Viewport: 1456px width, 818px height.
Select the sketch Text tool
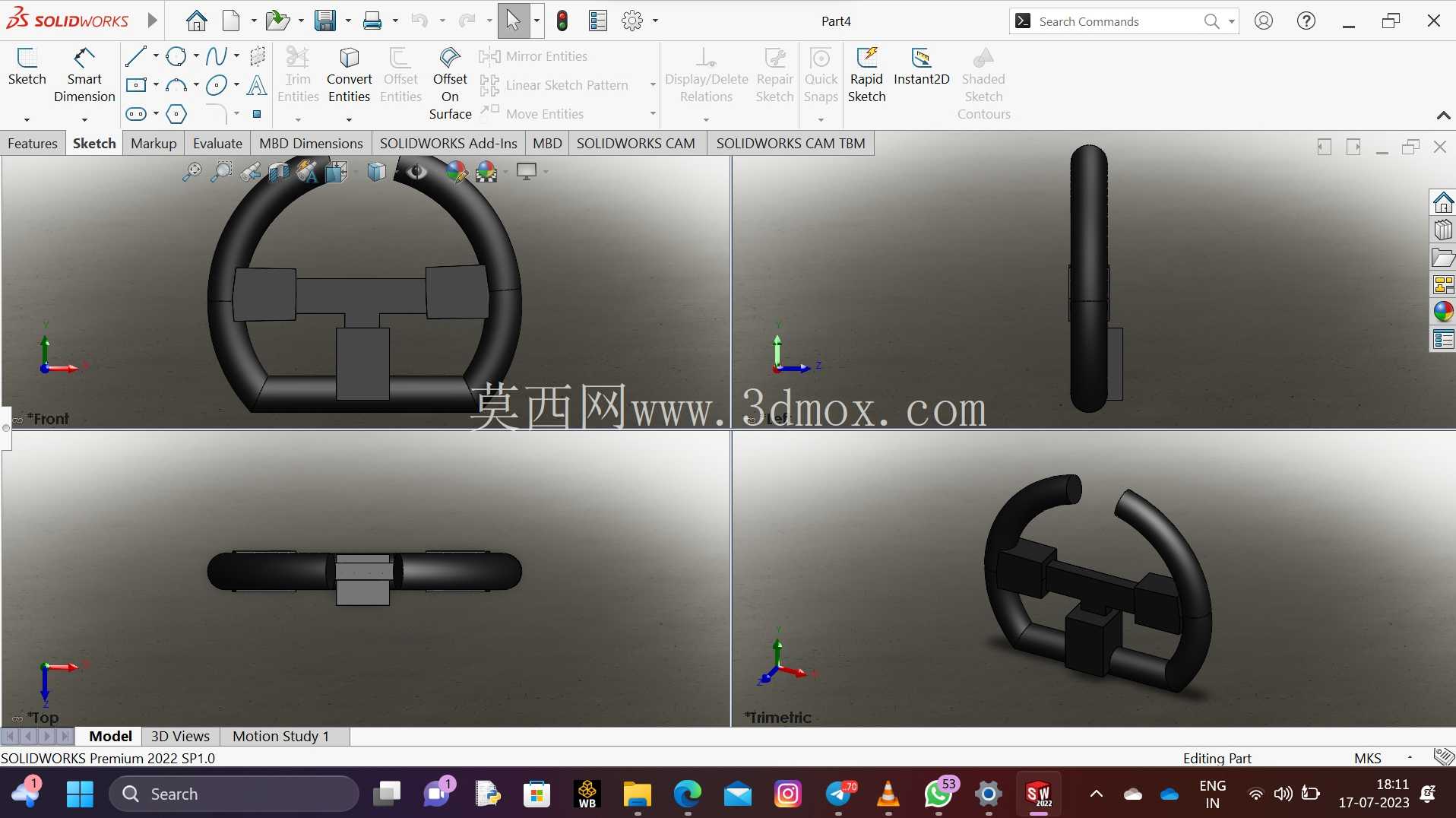[x=257, y=85]
